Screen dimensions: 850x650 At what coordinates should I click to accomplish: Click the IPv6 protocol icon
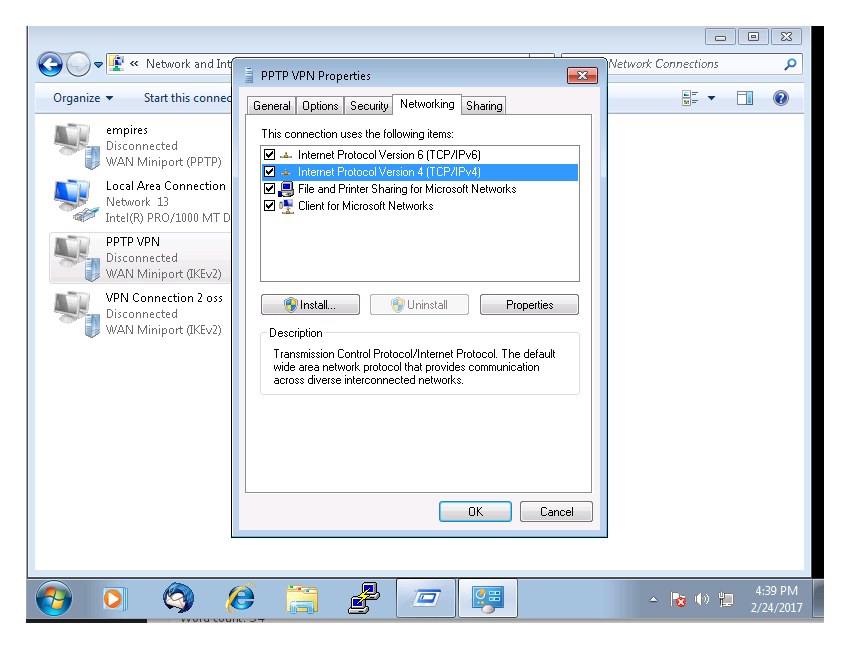point(286,155)
